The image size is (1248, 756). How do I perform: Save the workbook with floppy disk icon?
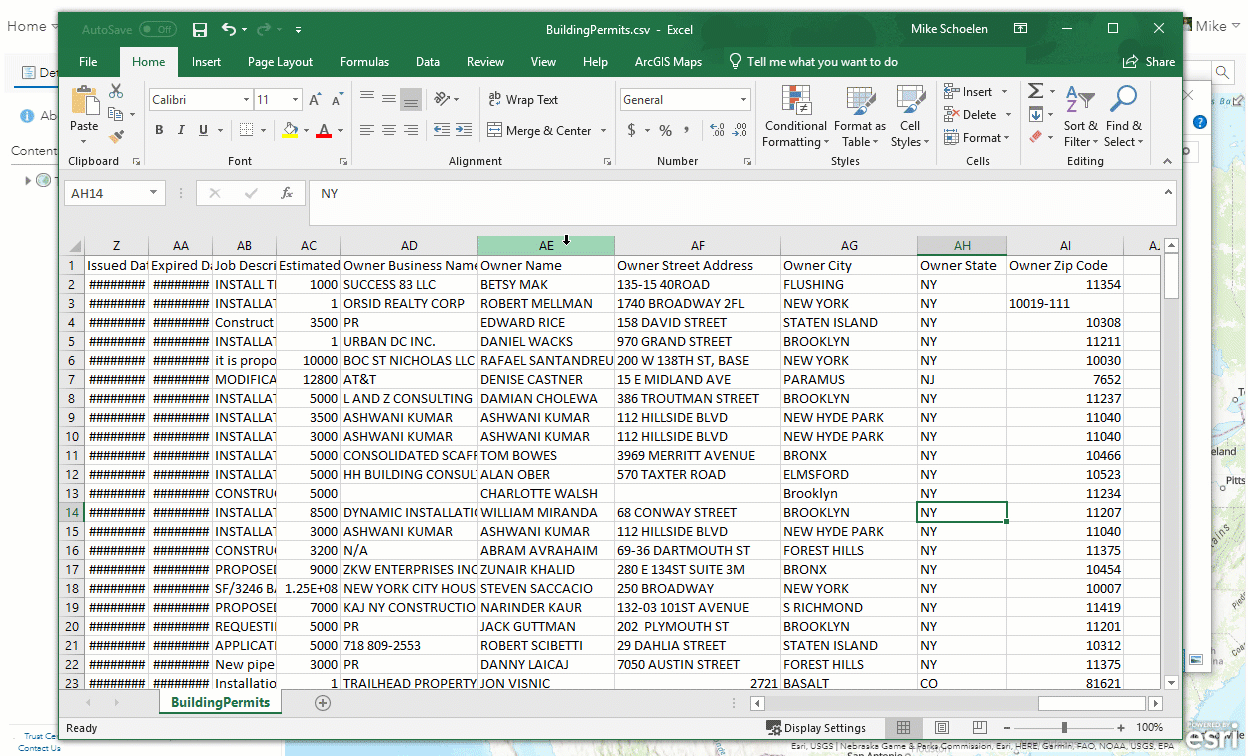click(200, 30)
